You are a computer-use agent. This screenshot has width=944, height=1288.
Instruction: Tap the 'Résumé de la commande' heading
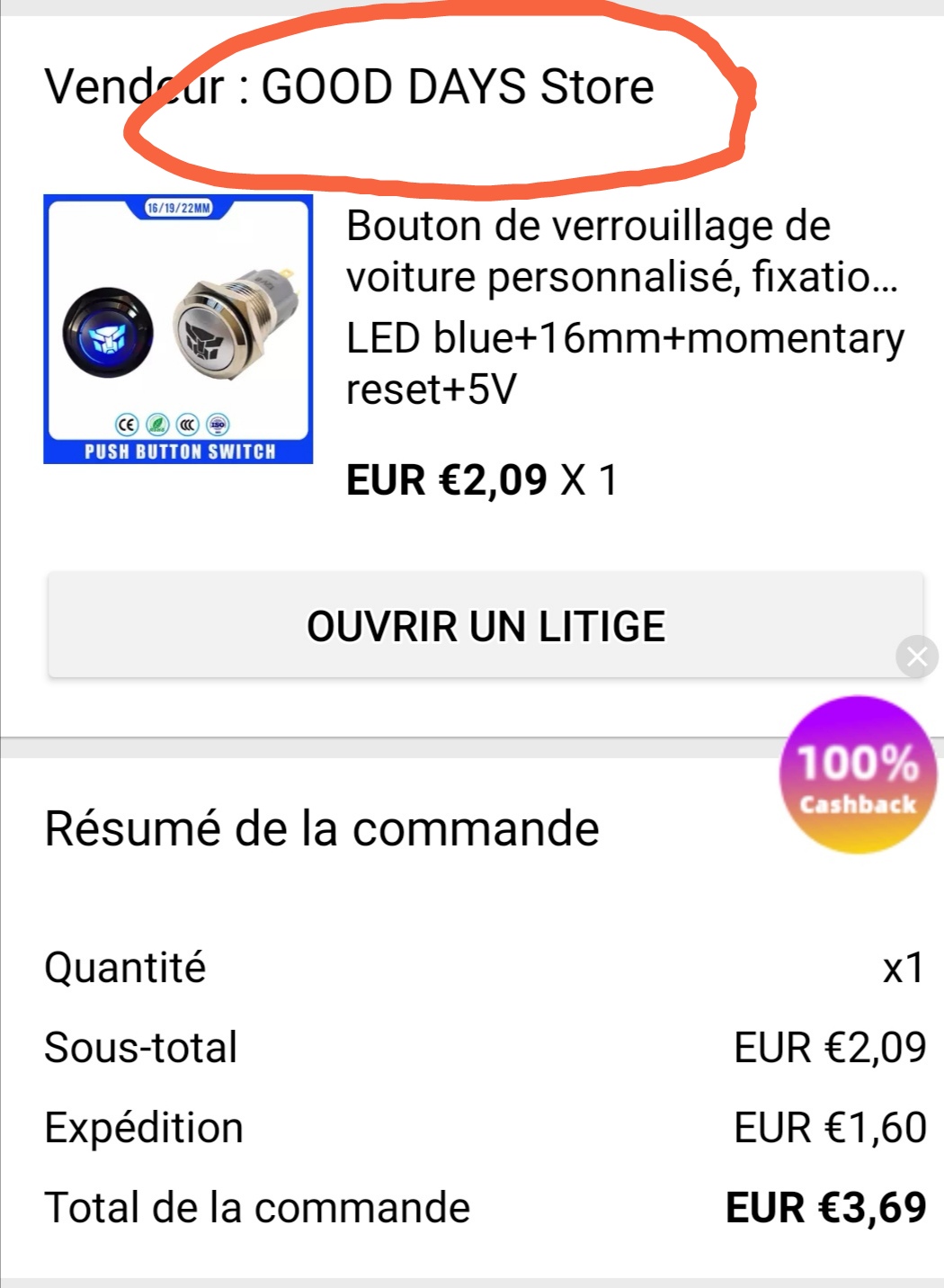click(322, 828)
